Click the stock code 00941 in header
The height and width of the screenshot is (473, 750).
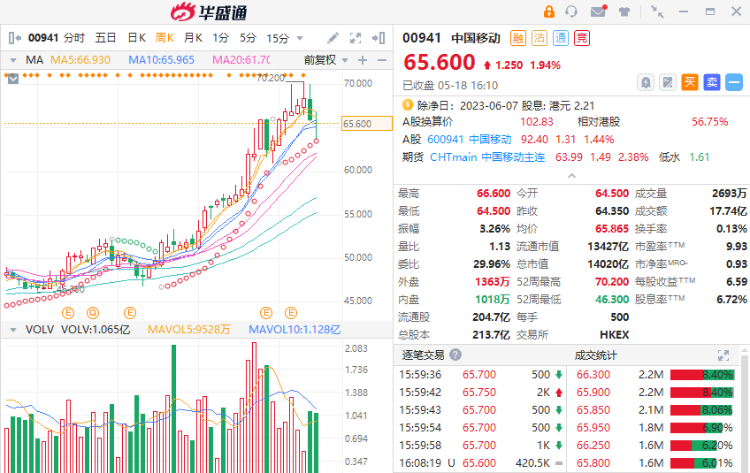(x=421, y=38)
